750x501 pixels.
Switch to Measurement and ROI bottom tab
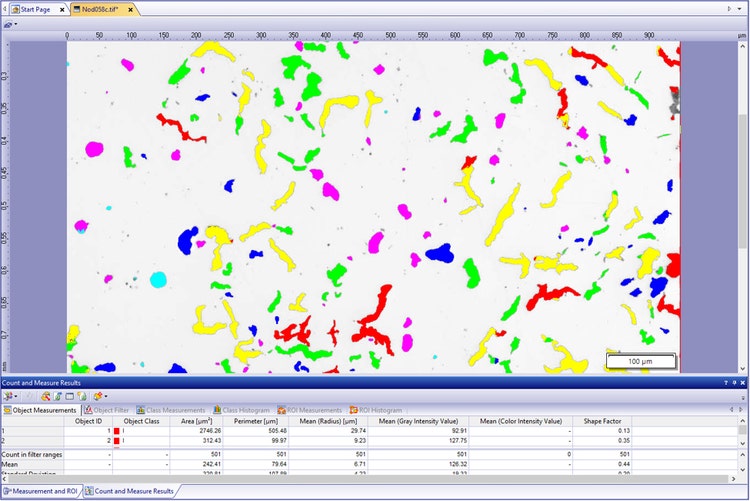tap(43, 491)
